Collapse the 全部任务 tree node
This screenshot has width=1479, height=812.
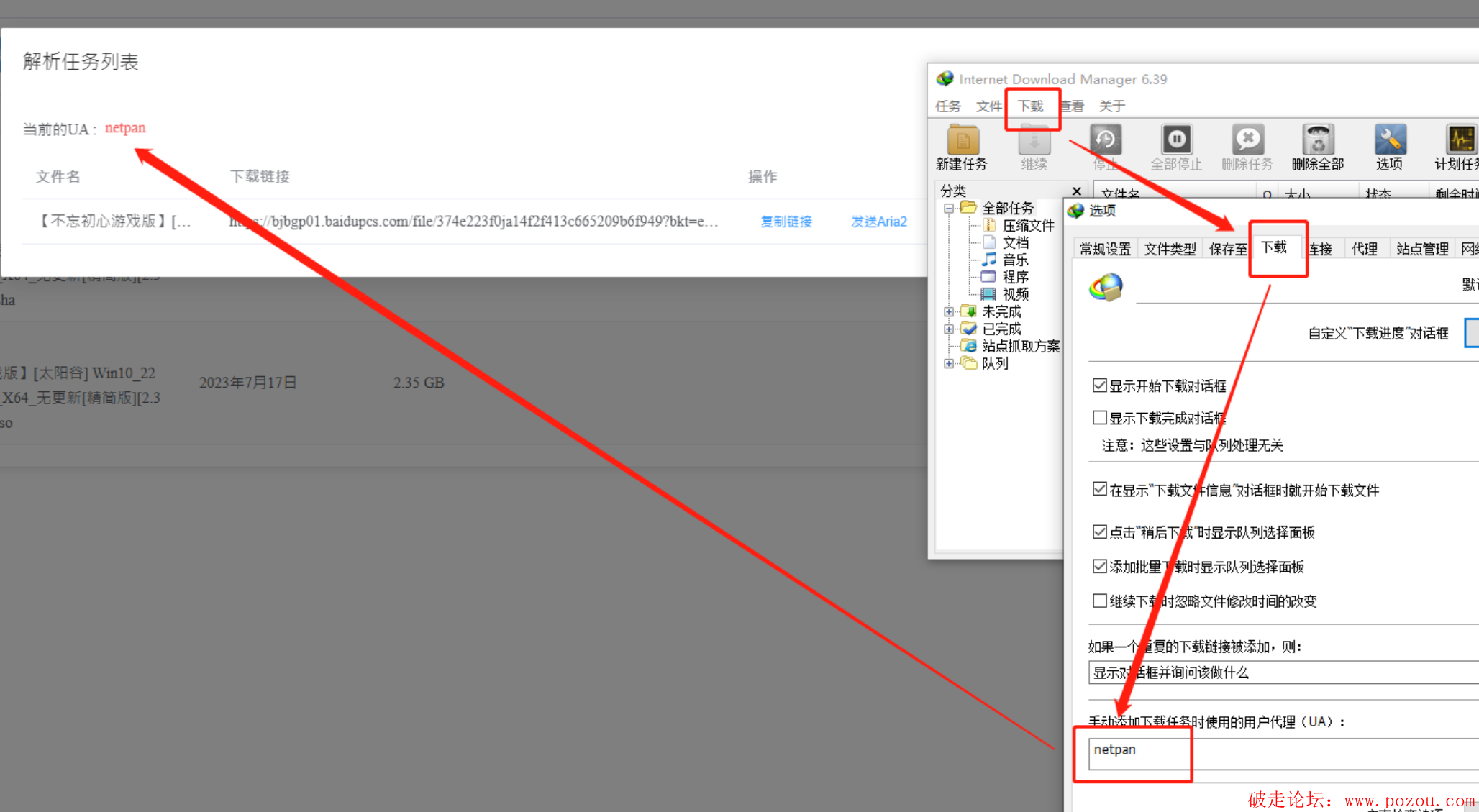[x=949, y=209]
